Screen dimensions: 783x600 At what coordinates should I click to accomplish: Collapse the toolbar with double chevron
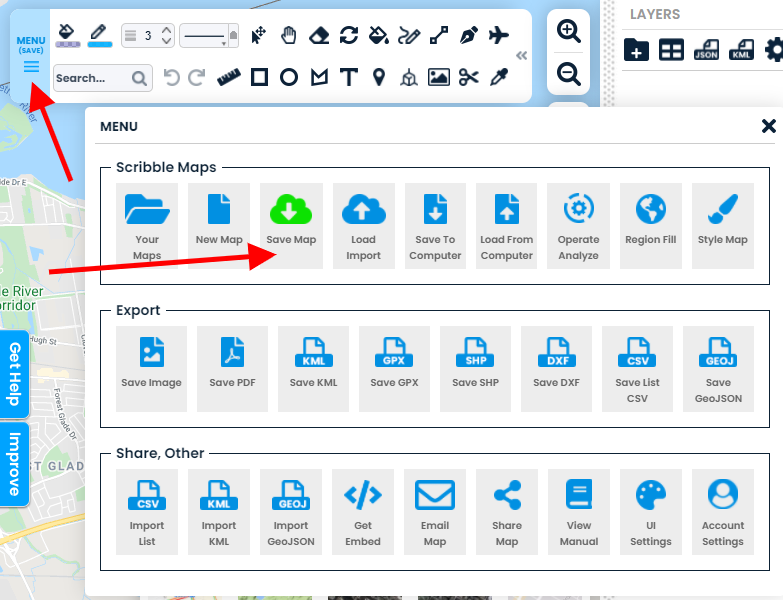point(521,55)
